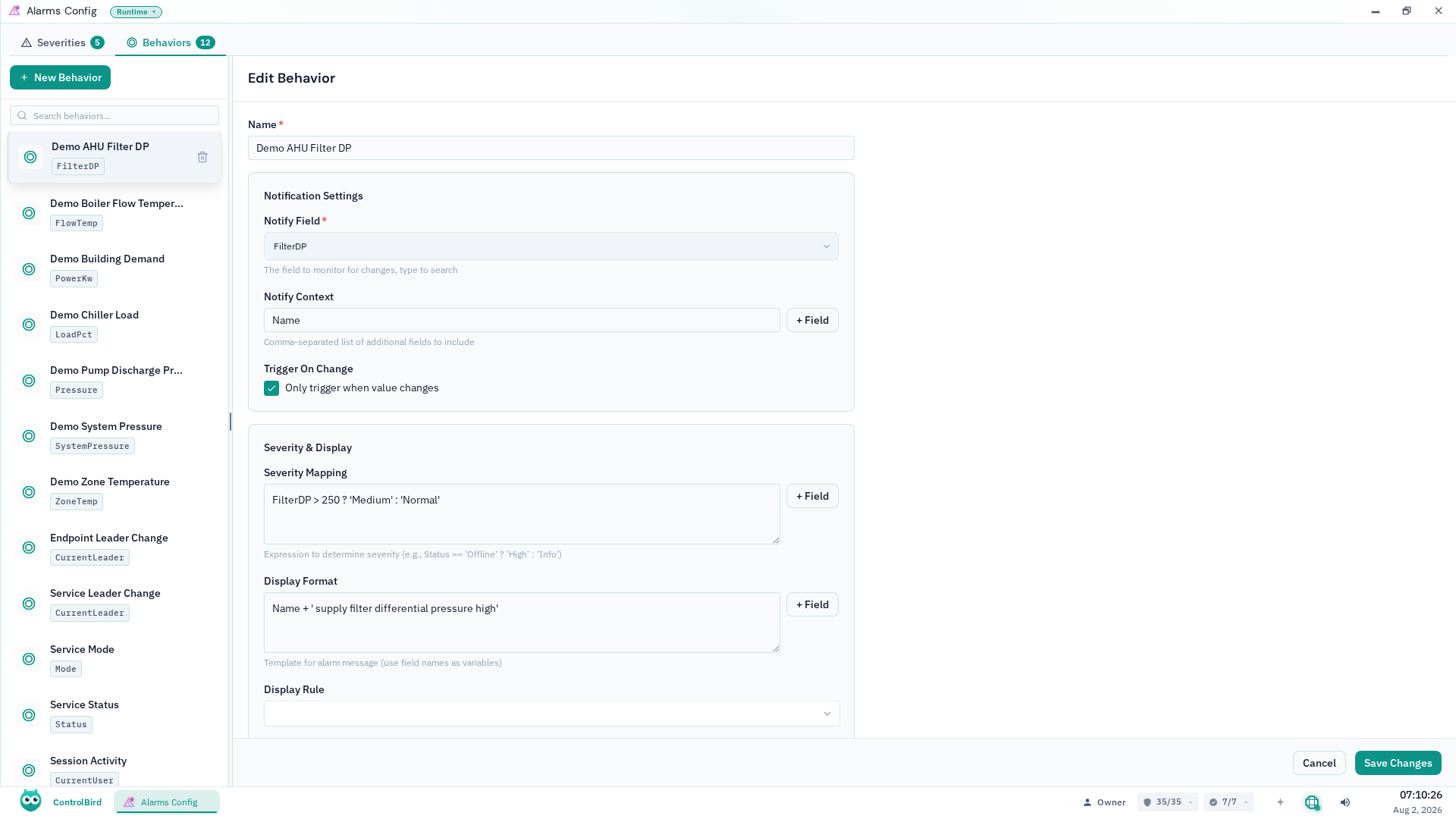Click the Display Format template box
The image size is (1456, 819).
pos(522,623)
